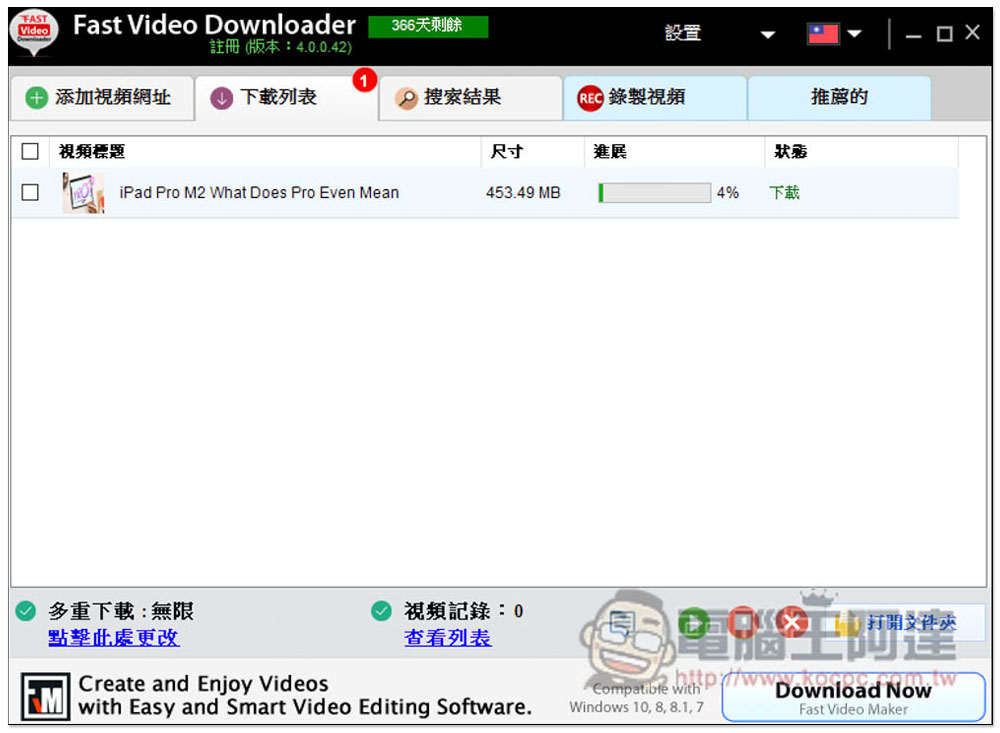Click the purple download arrow tab icon
1000x733 pixels.
pyautogui.click(x=221, y=98)
